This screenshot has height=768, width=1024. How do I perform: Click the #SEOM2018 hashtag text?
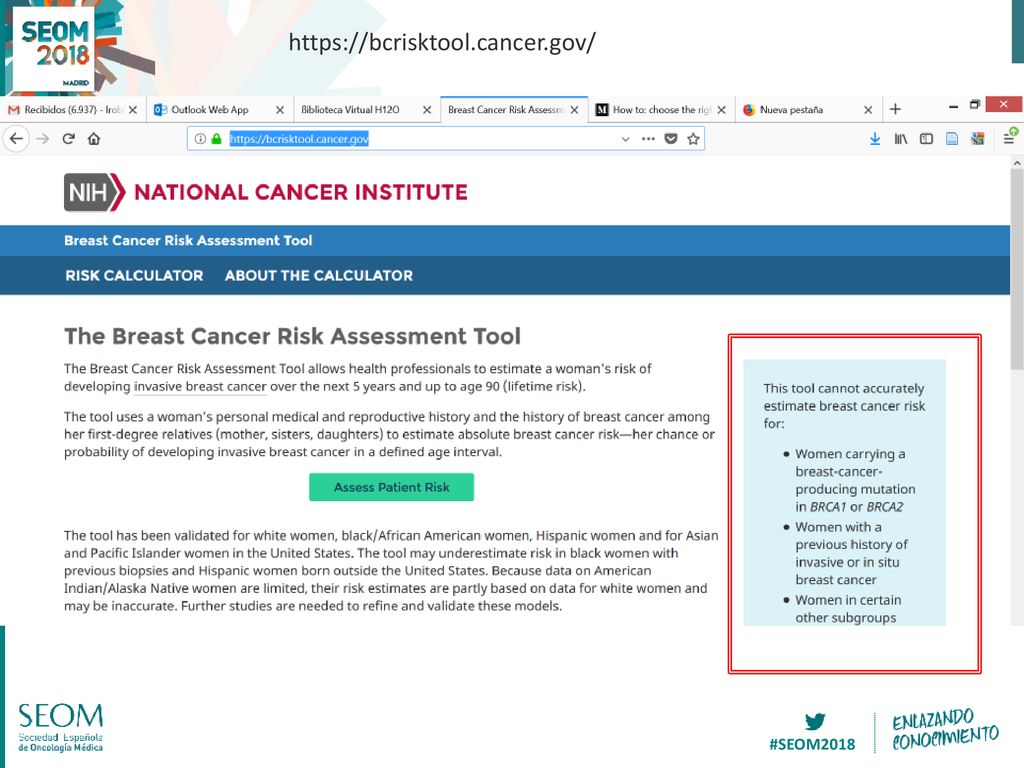(x=812, y=744)
